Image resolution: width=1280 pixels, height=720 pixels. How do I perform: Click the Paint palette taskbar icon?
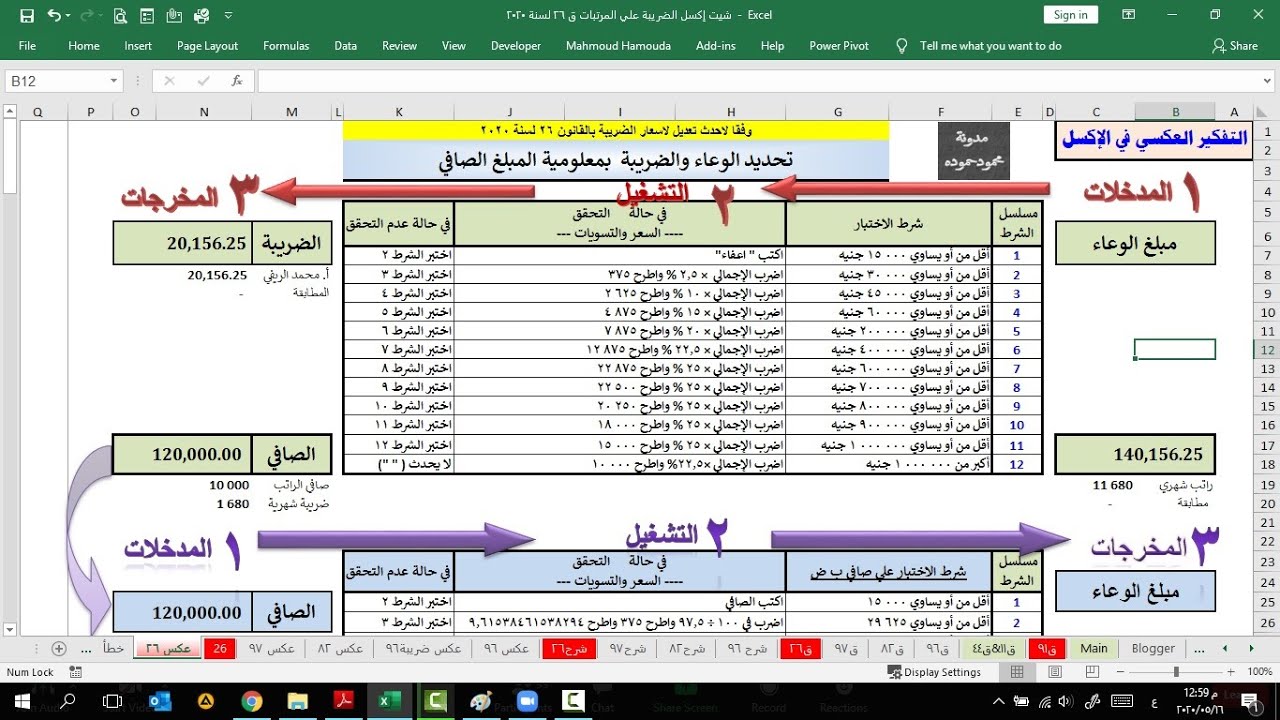click(x=480, y=702)
